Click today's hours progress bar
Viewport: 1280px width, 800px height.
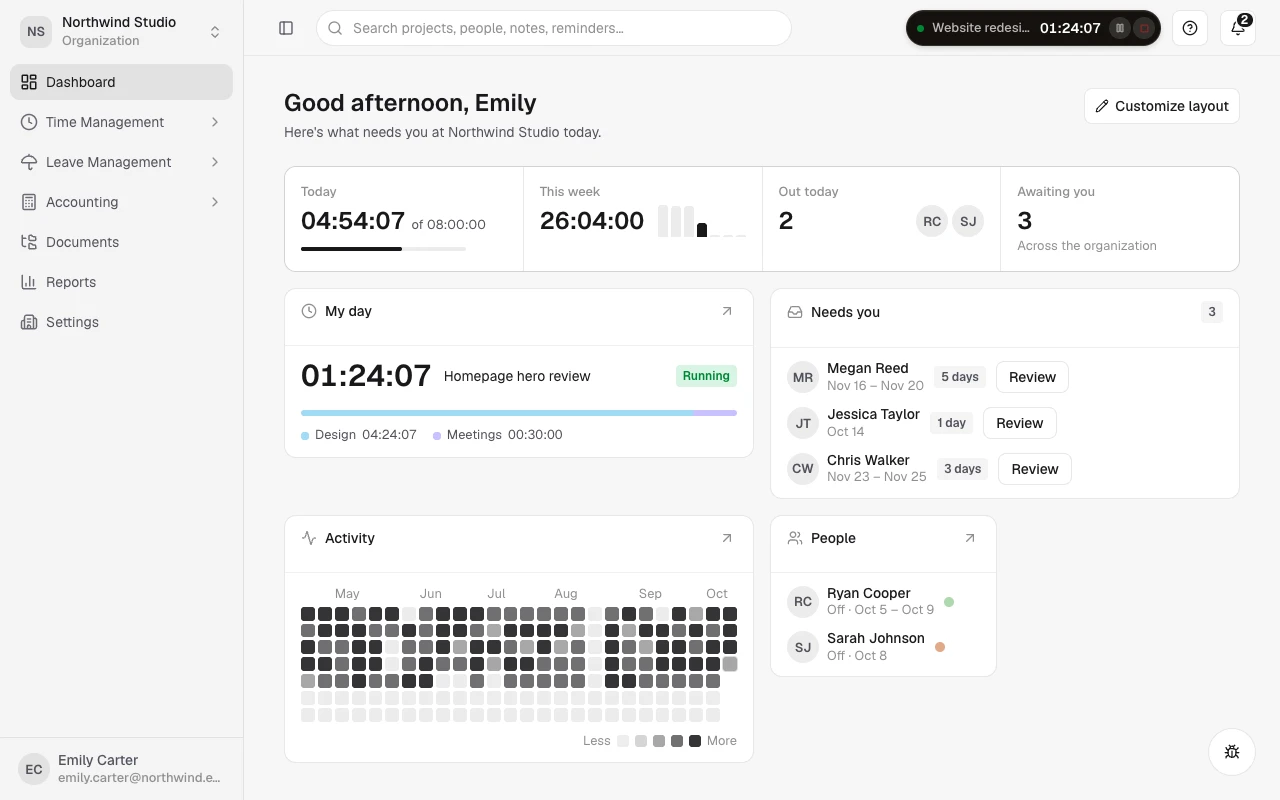(x=383, y=248)
